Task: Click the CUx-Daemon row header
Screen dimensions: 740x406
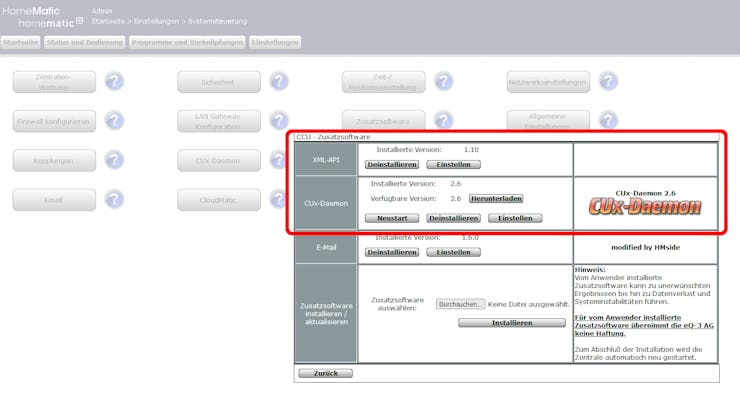Action: [x=326, y=203]
